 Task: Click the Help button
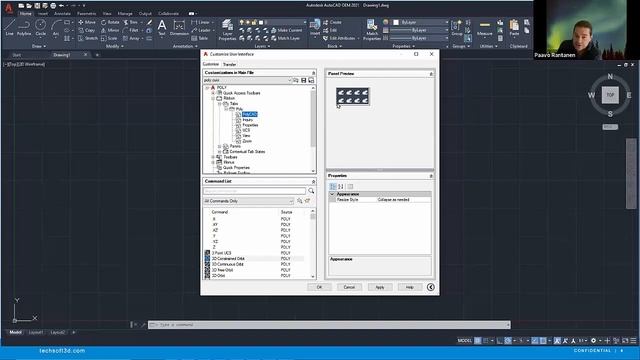click(x=410, y=287)
